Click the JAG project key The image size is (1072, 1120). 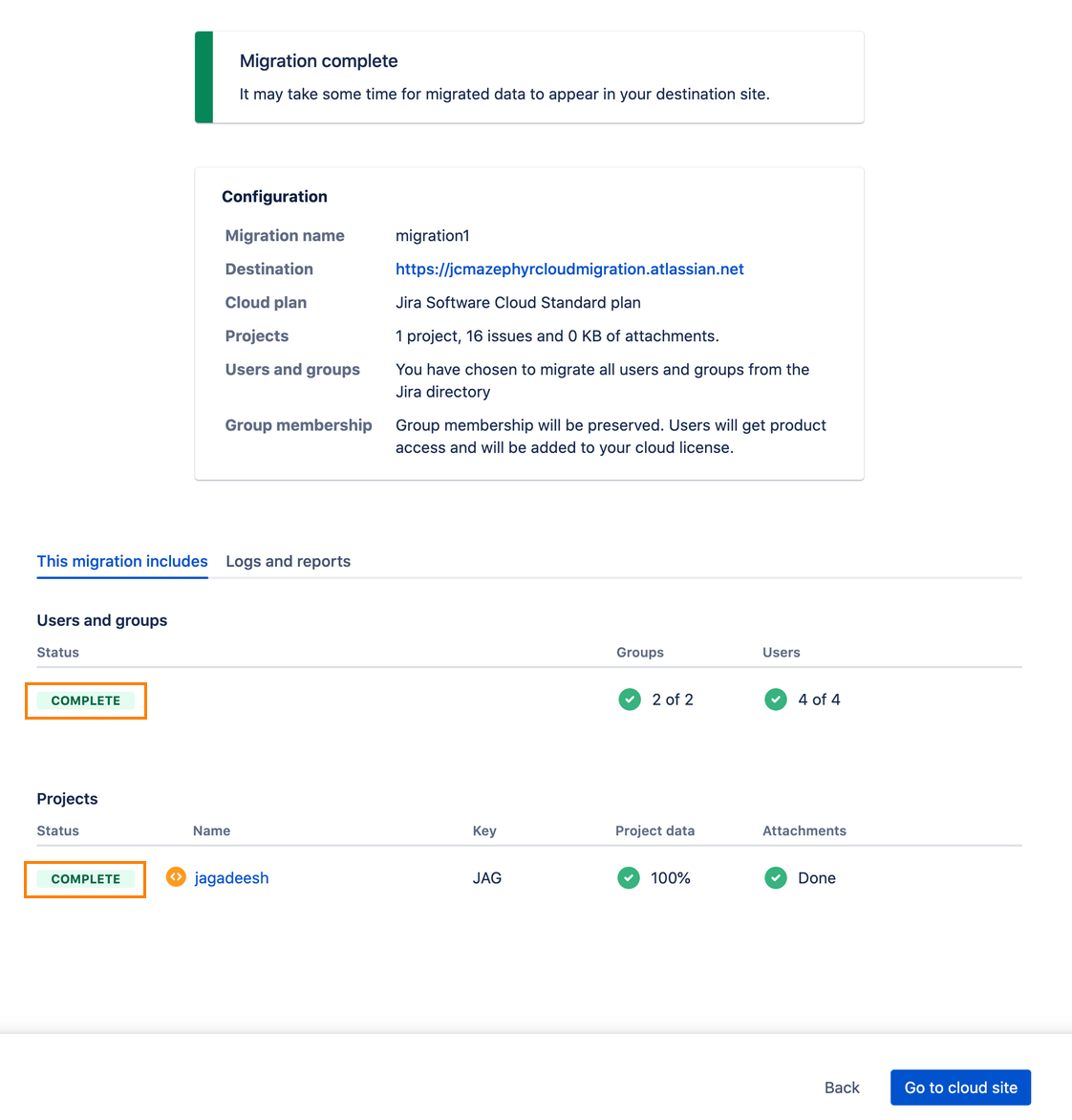pyautogui.click(x=486, y=878)
